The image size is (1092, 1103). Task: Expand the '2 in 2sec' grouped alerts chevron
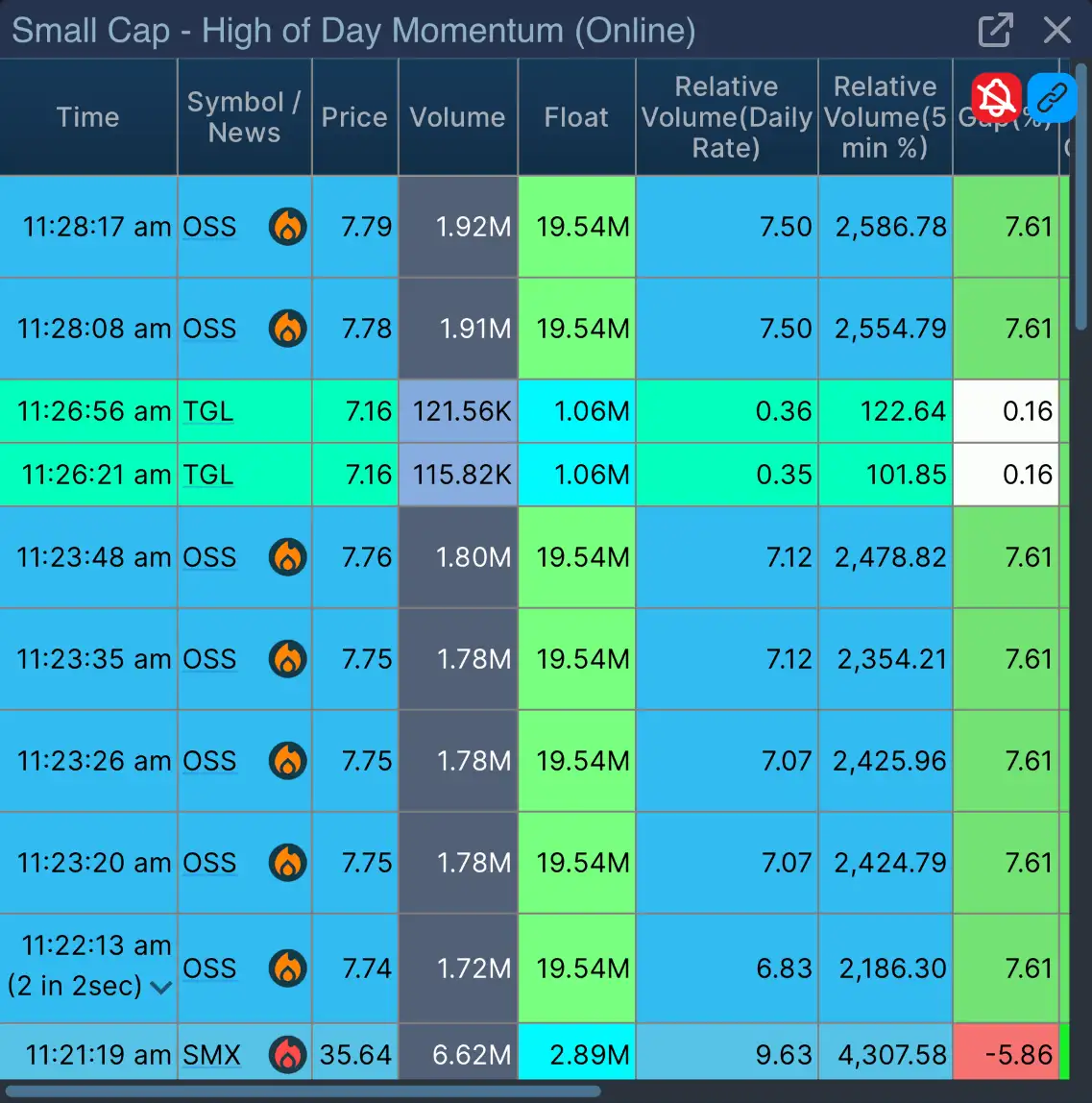pos(161,987)
